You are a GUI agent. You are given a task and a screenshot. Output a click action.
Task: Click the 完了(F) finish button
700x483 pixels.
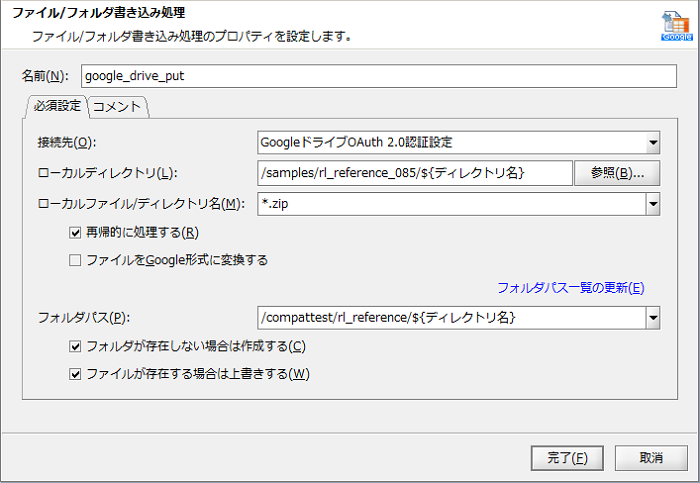pyautogui.click(x=567, y=457)
